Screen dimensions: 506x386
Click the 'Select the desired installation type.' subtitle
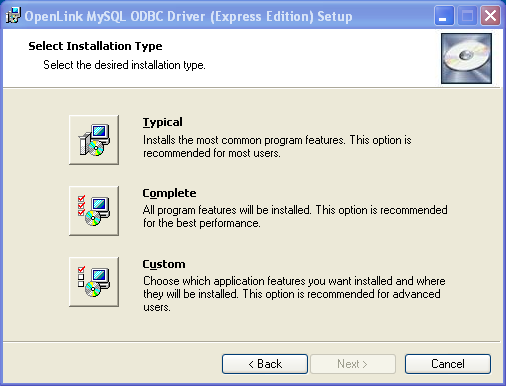tap(124, 65)
